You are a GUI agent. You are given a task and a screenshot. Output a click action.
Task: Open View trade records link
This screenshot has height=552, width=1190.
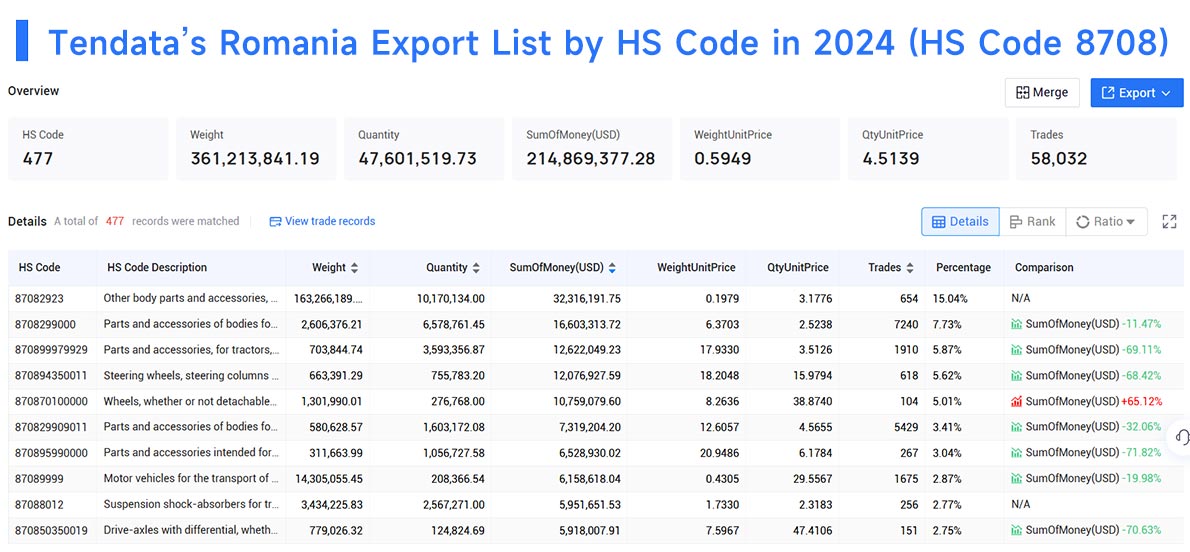(322, 222)
